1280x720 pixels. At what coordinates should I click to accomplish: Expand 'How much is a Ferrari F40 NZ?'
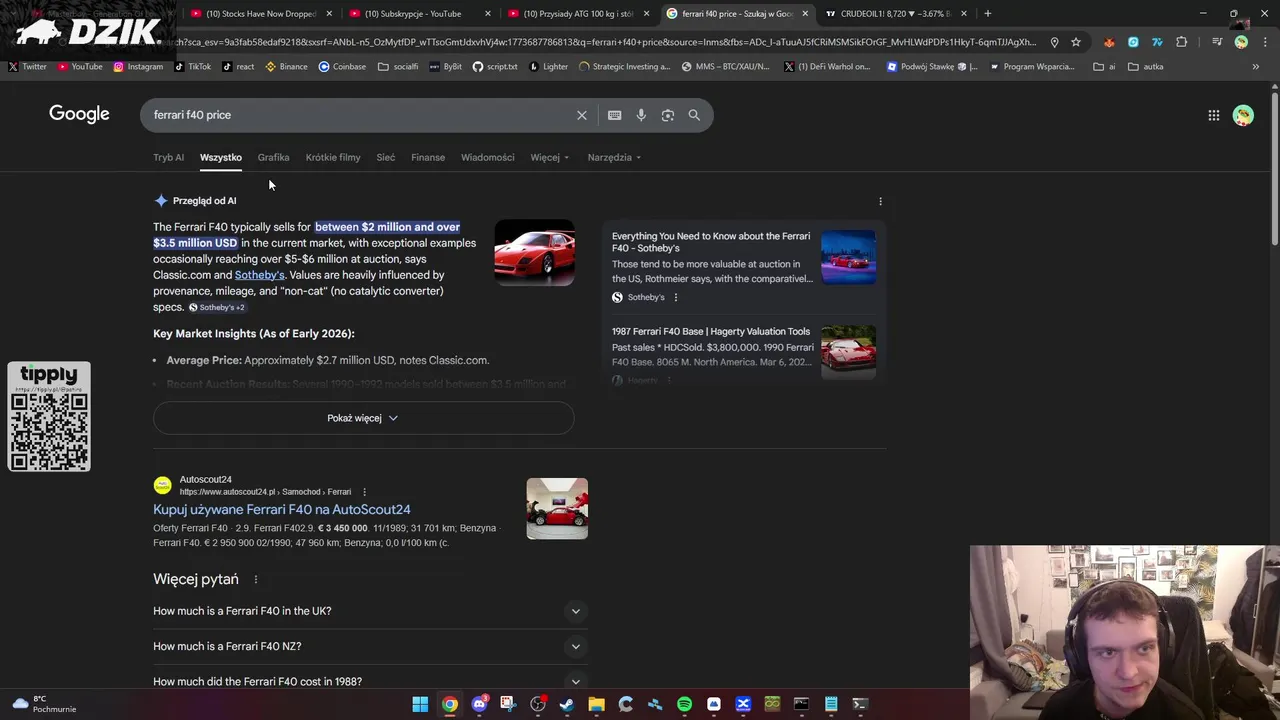[x=370, y=646]
